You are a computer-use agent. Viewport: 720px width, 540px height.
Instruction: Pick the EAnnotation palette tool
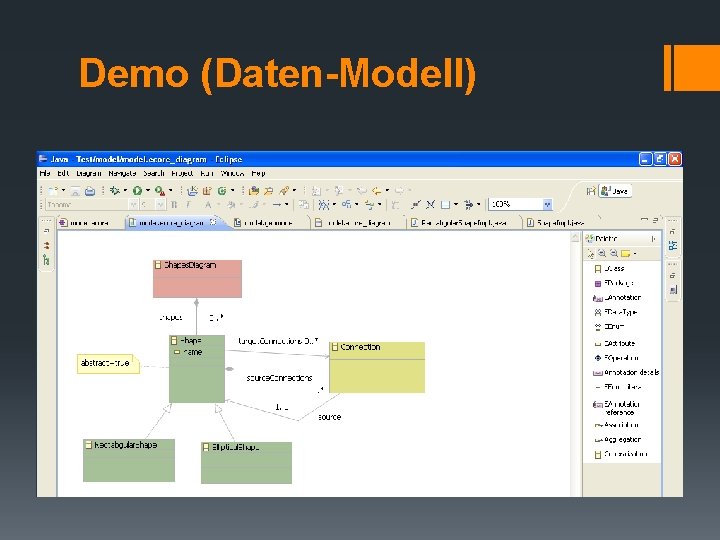tap(617, 298)
